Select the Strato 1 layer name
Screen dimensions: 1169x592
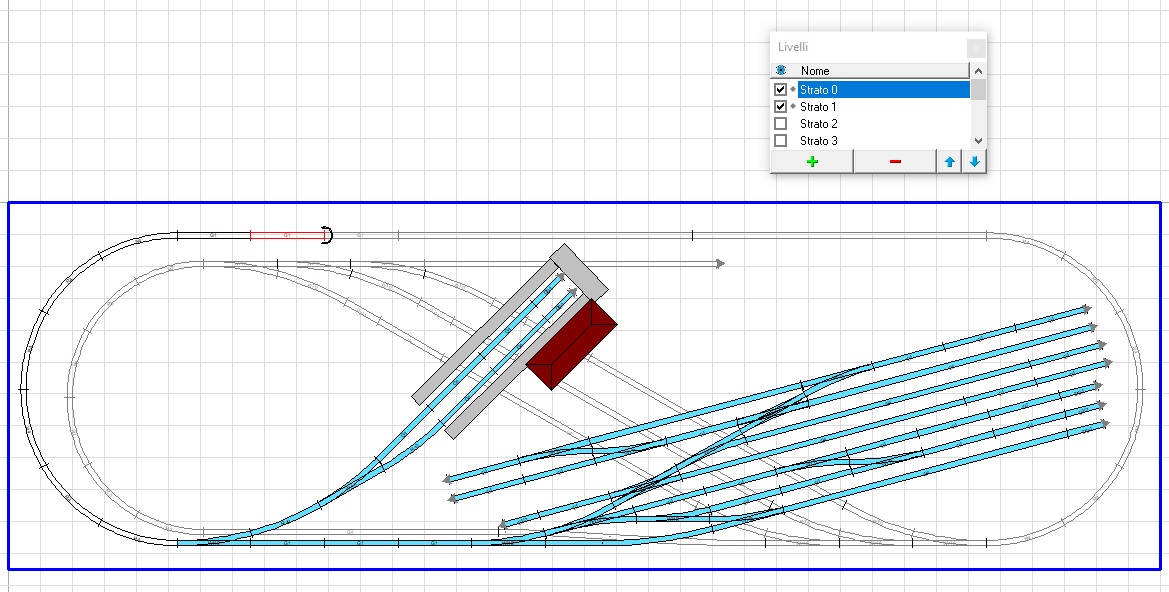click(x=818, y=107)
